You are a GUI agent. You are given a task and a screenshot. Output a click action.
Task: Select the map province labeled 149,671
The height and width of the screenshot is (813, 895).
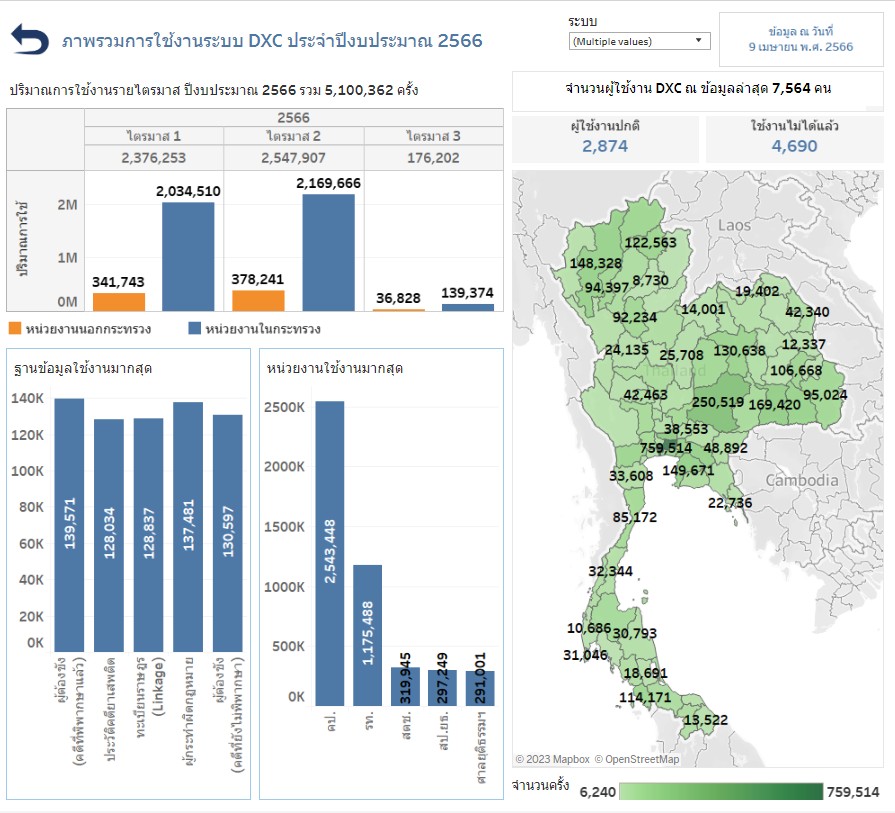[x=688, y=470]
